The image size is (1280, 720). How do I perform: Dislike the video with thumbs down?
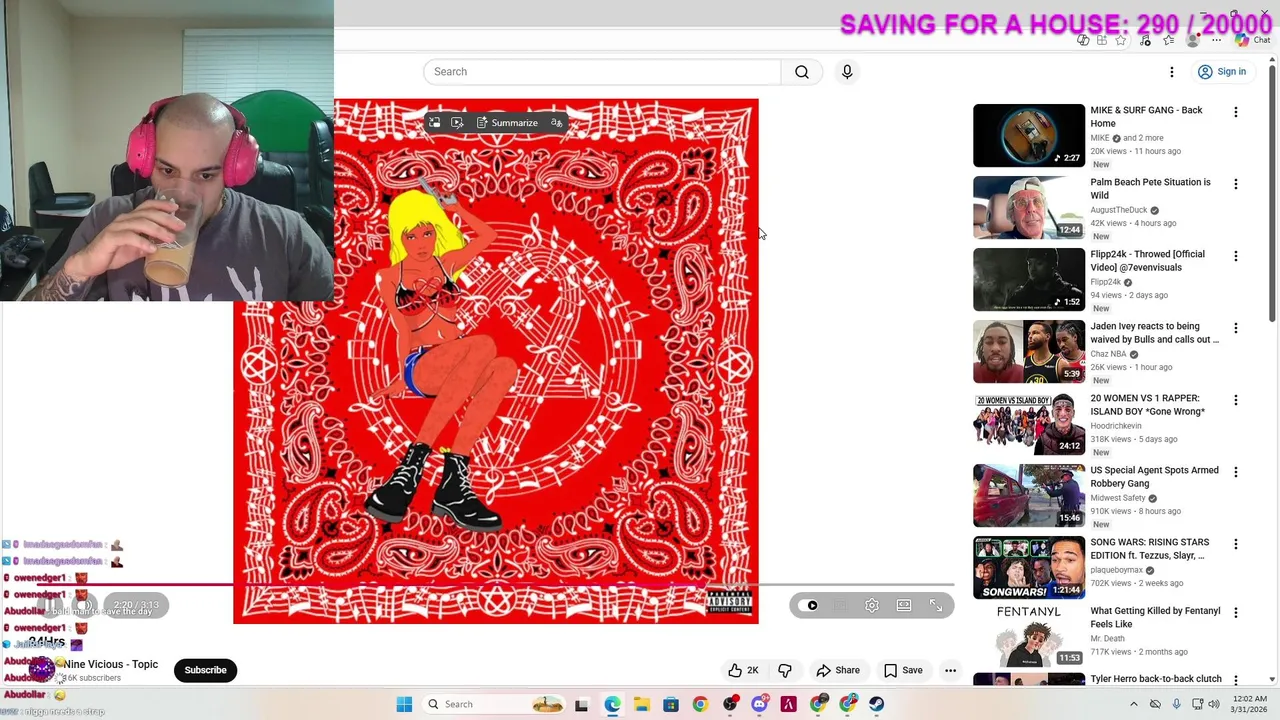point(785,671)
